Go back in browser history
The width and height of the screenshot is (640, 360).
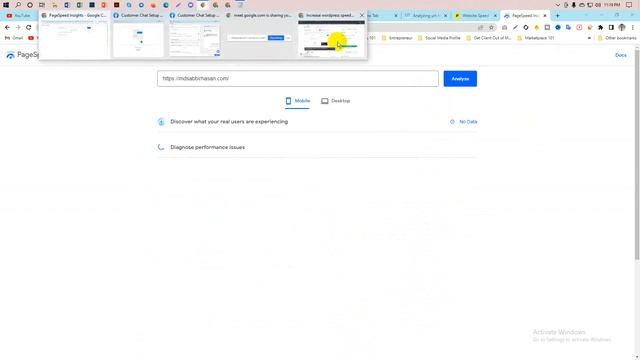point(7,27)
